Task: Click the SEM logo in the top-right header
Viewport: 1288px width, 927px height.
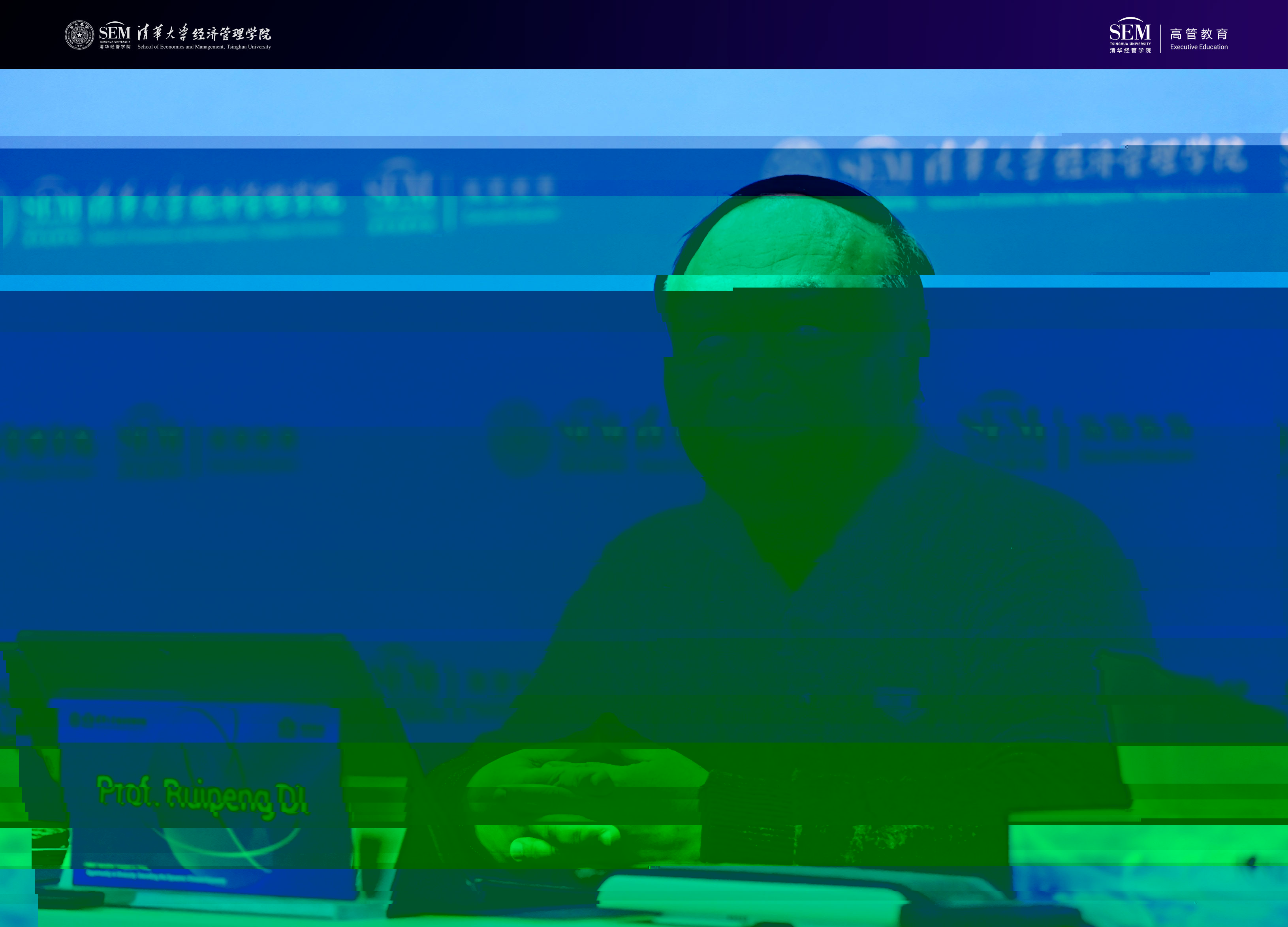Action: coord(1130,35)
